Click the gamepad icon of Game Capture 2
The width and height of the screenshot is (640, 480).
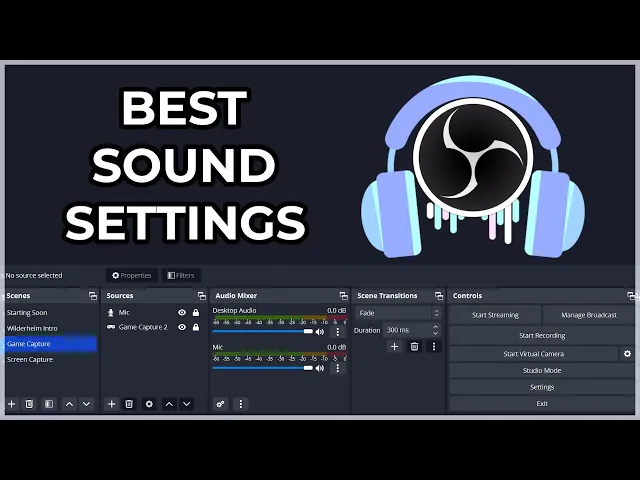111,327
